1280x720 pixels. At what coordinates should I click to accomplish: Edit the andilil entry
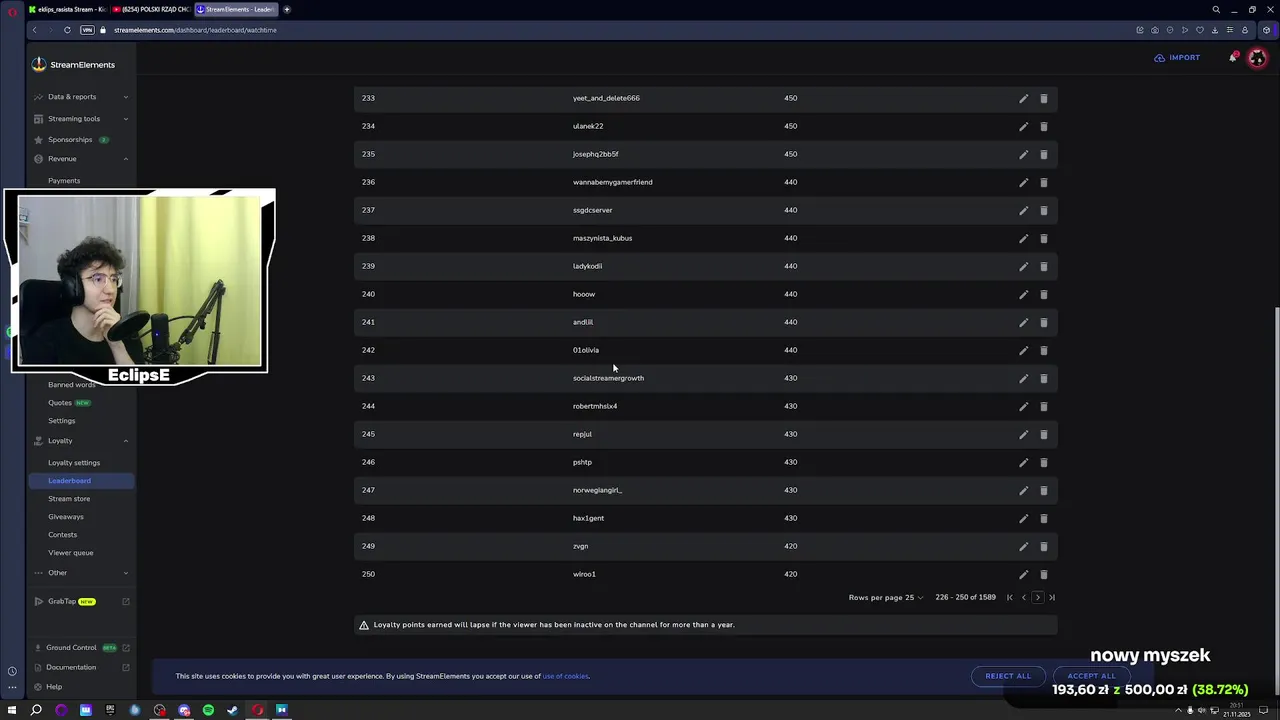pos(1023,322)
